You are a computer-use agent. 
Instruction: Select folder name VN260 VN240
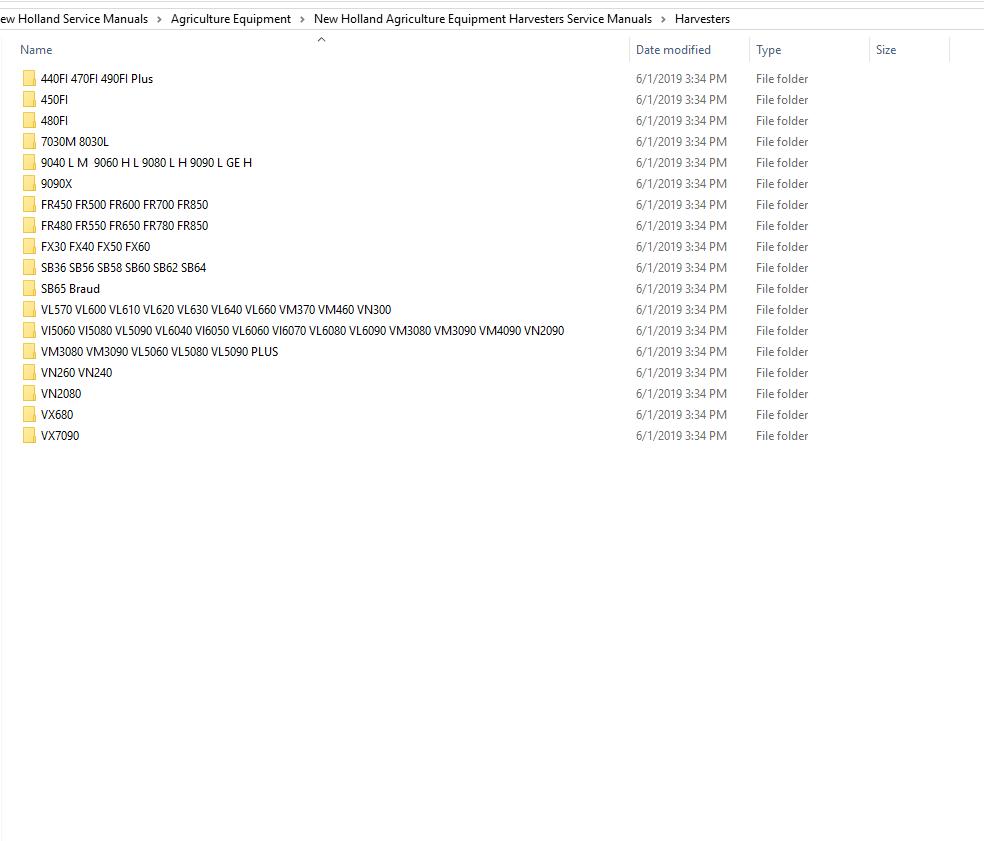77,373
